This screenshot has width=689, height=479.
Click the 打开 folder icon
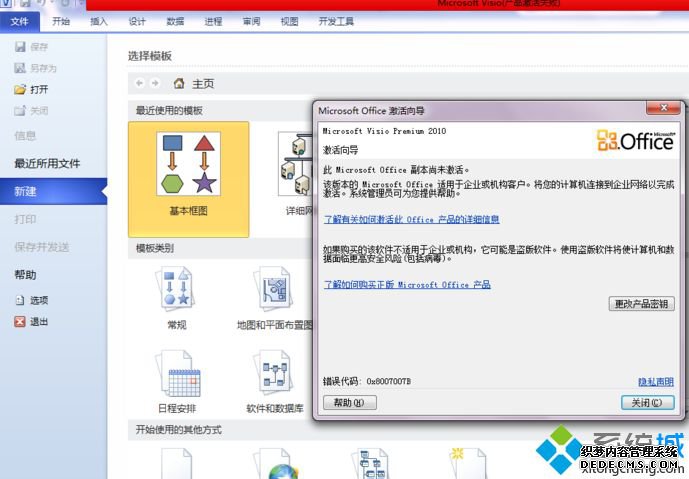20,89
